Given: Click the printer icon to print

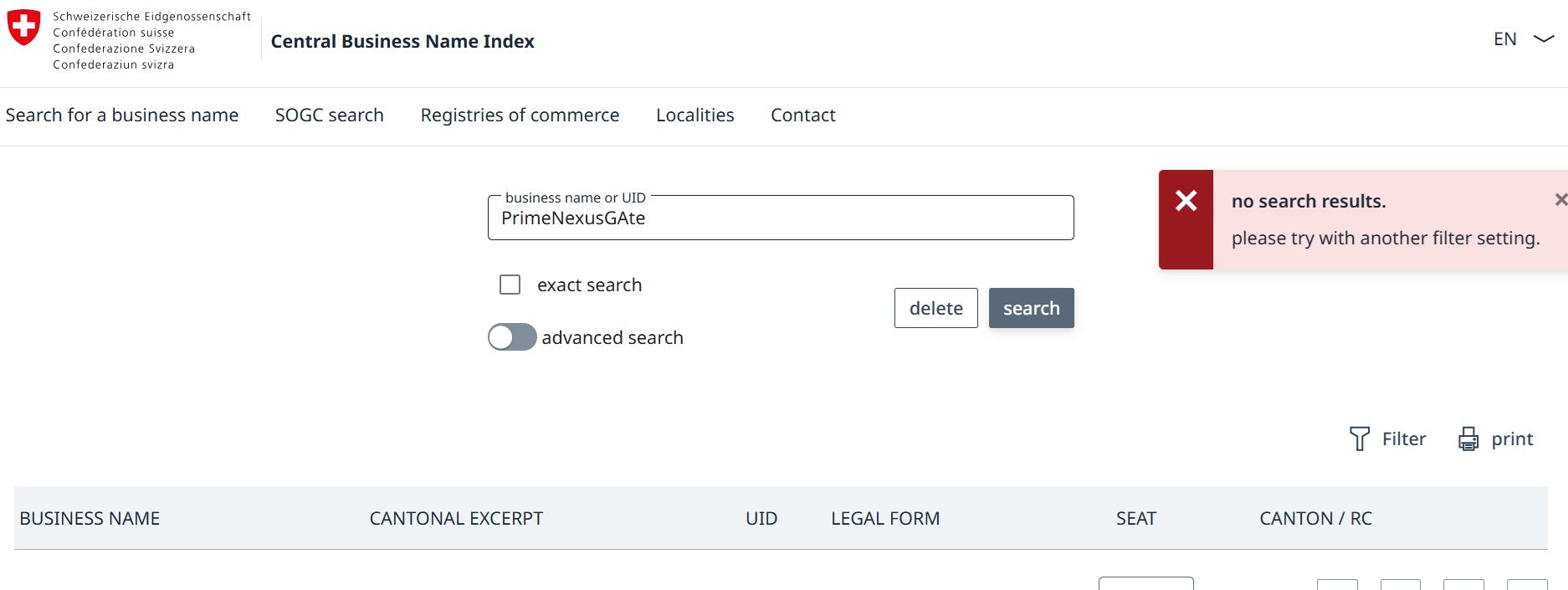Looking at the screenshot, I should [1468, 439].
